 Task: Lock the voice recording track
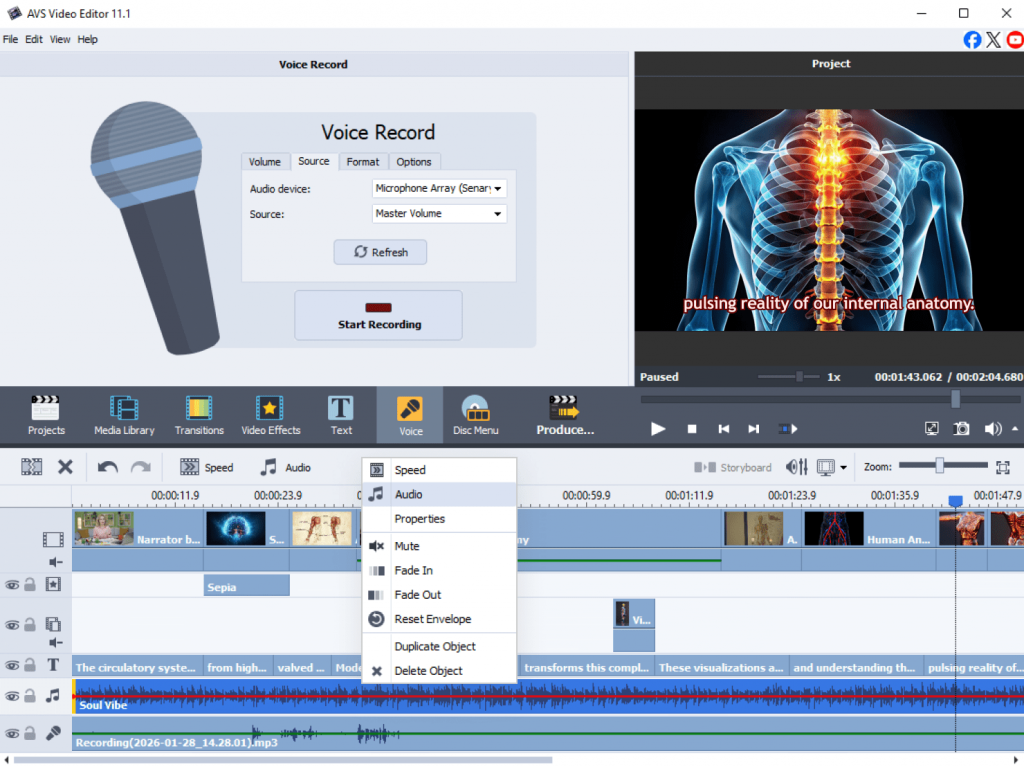(x=30, y=734)
